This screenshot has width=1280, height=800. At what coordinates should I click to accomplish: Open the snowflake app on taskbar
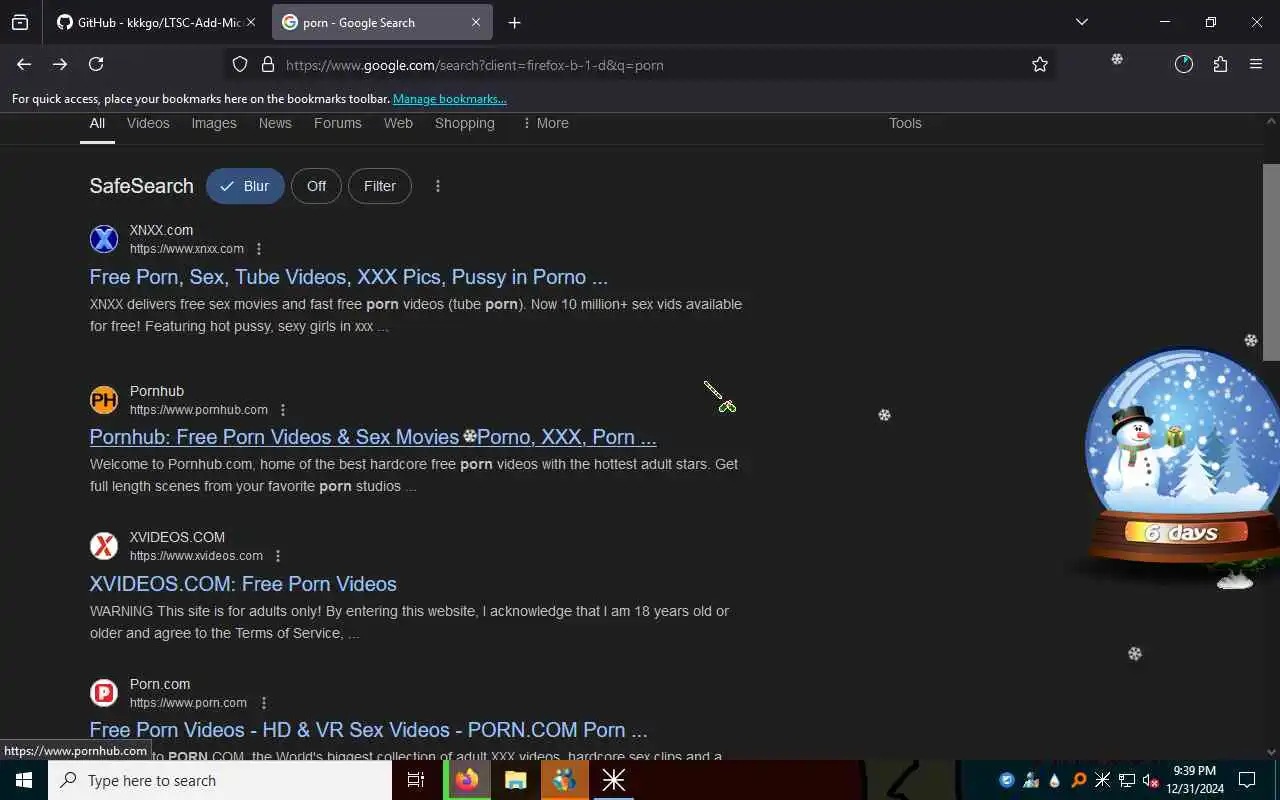pyautogui.click(x=613, y=780)
